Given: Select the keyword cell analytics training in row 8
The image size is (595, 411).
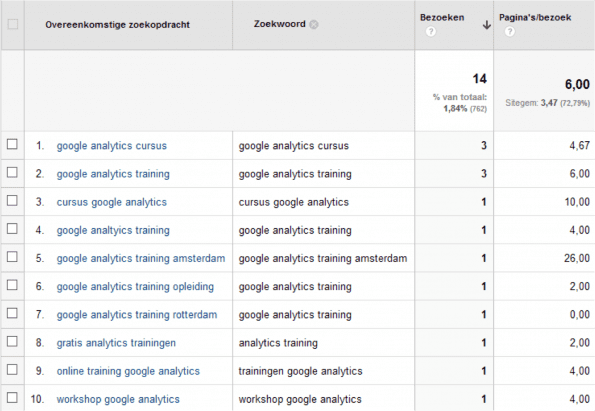Looking at the screenshot, I should 278,343.
